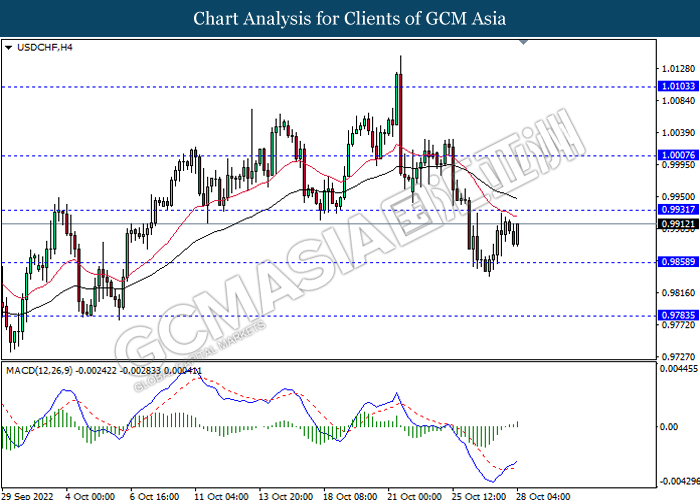Click the 25 Oct 12:00 time label
This screenshot has width=700, height=500.
click(479, 496)
